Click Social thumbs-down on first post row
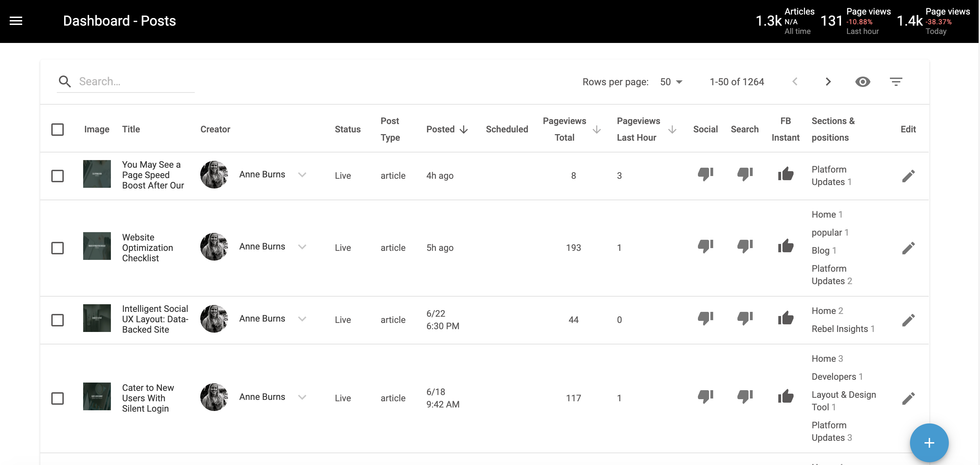 [x=705, y=175]
